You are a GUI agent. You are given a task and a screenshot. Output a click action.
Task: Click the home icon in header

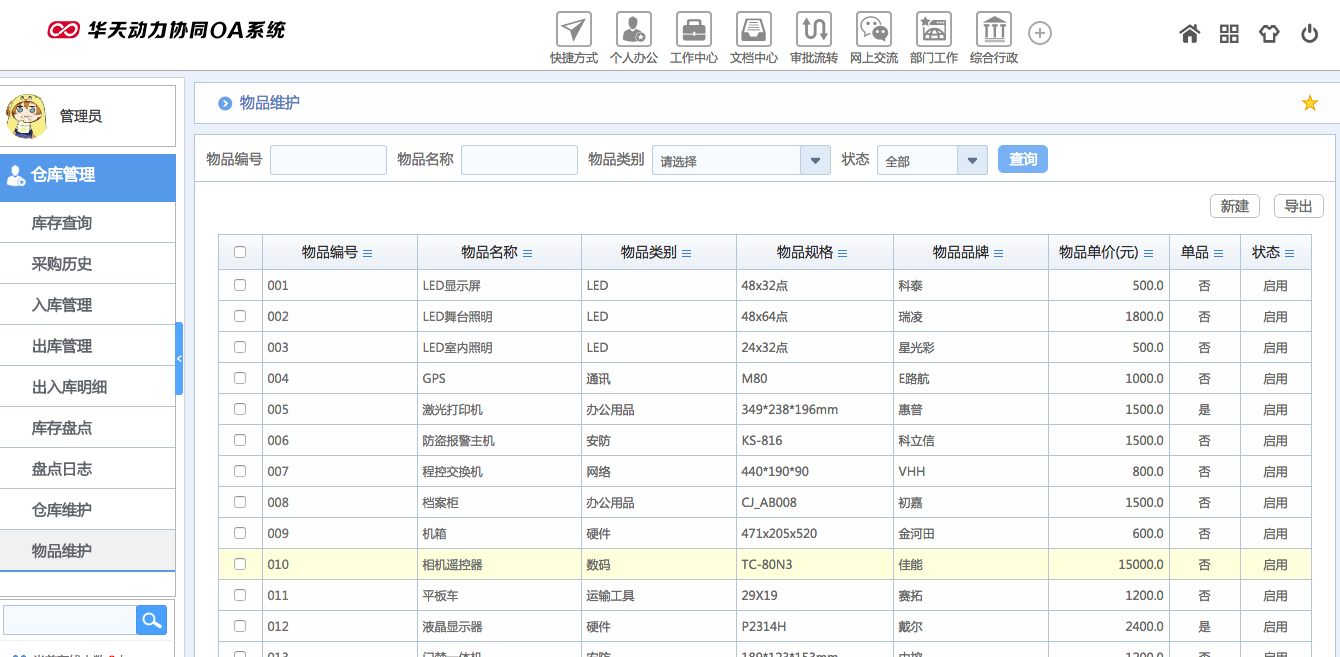1189,34
